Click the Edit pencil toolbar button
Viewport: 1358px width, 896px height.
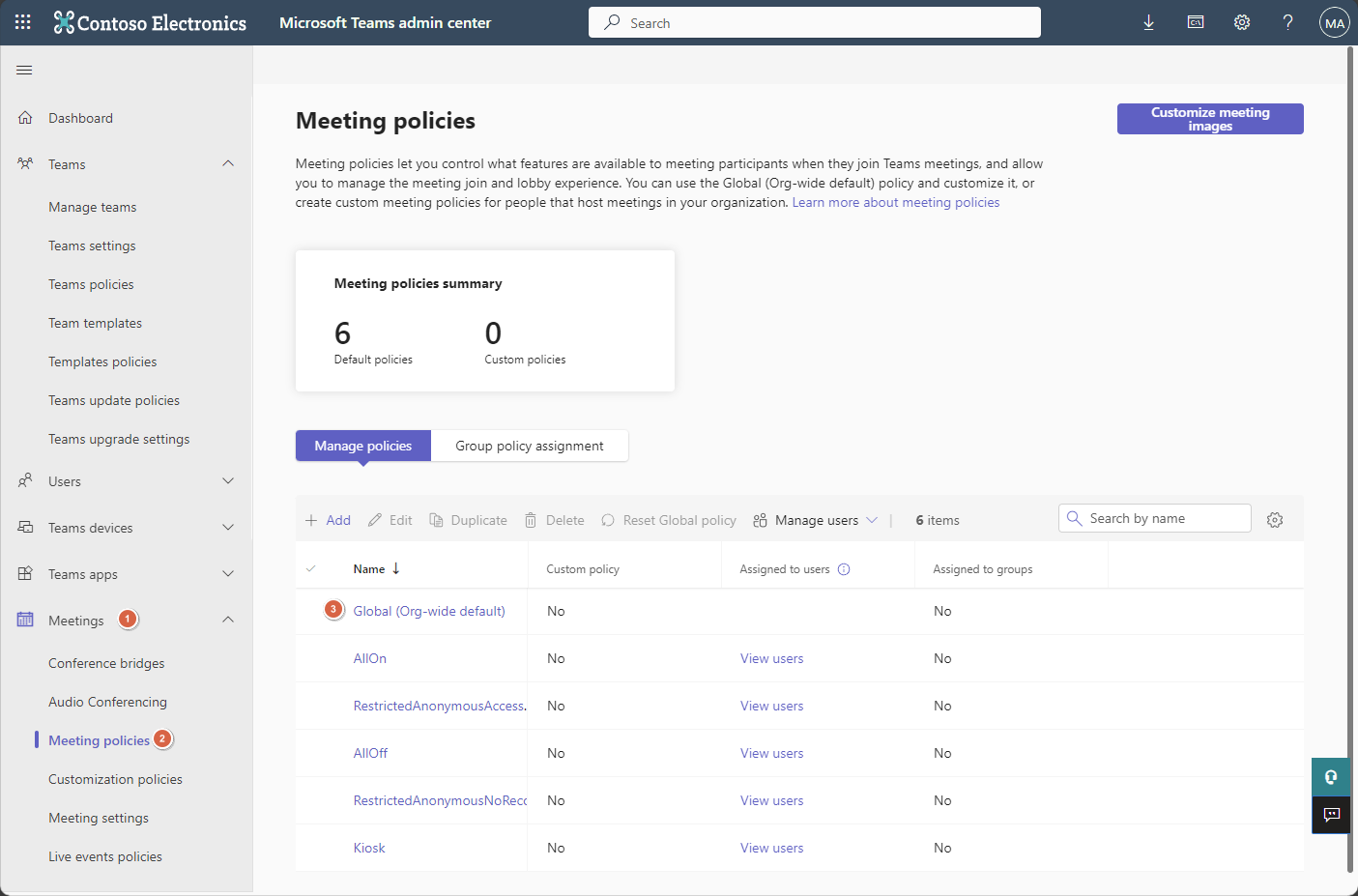click(390, 520)
